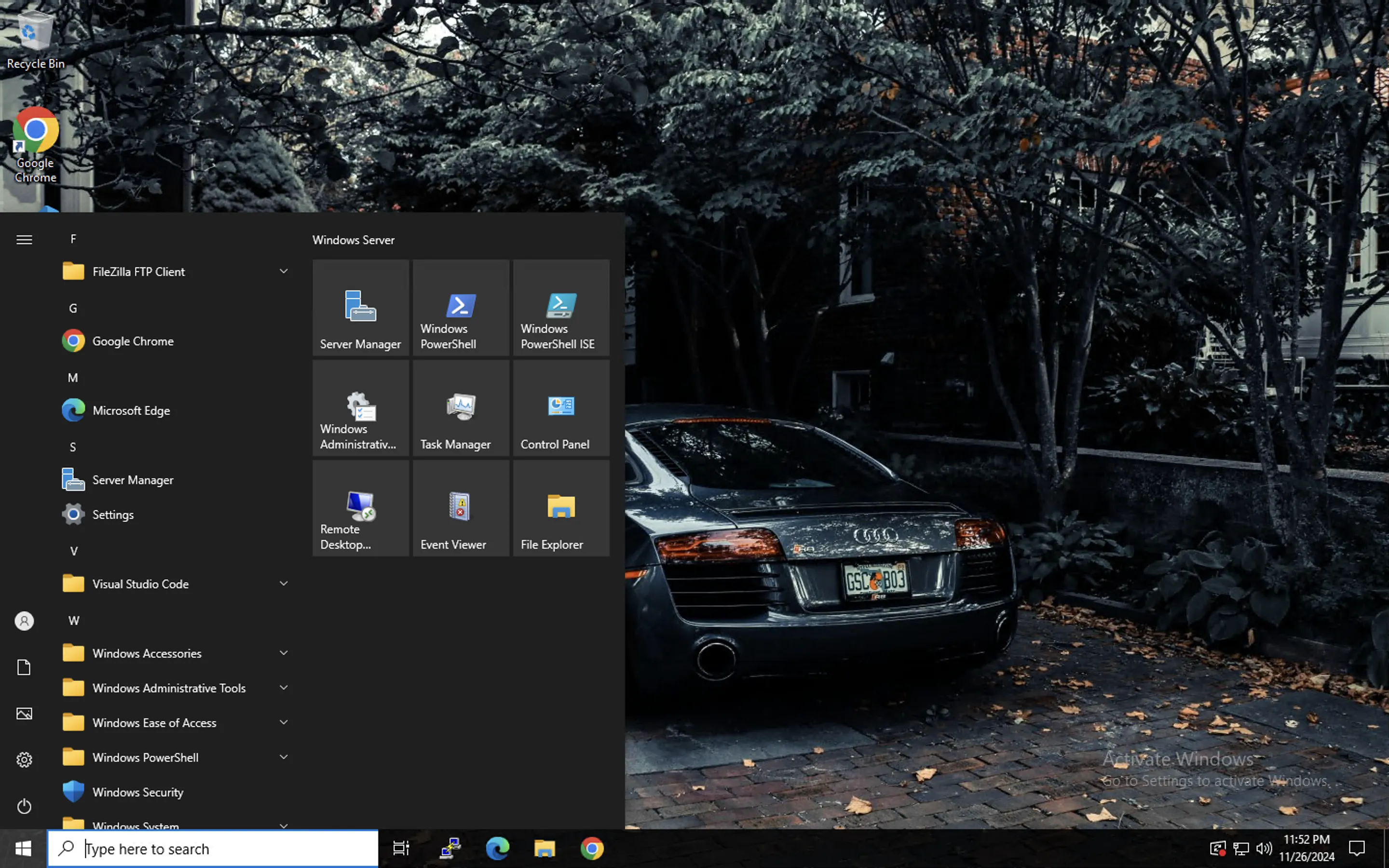Expand the Windows Accessories folder chevron
1389x868 pixels.
(x=284, y=653)
